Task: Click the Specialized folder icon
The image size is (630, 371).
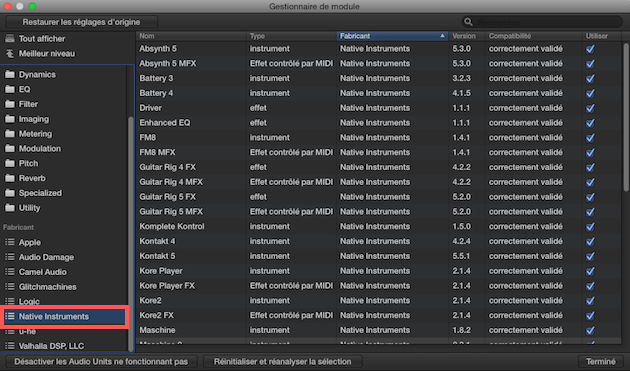Action: [x=10, y=193]
